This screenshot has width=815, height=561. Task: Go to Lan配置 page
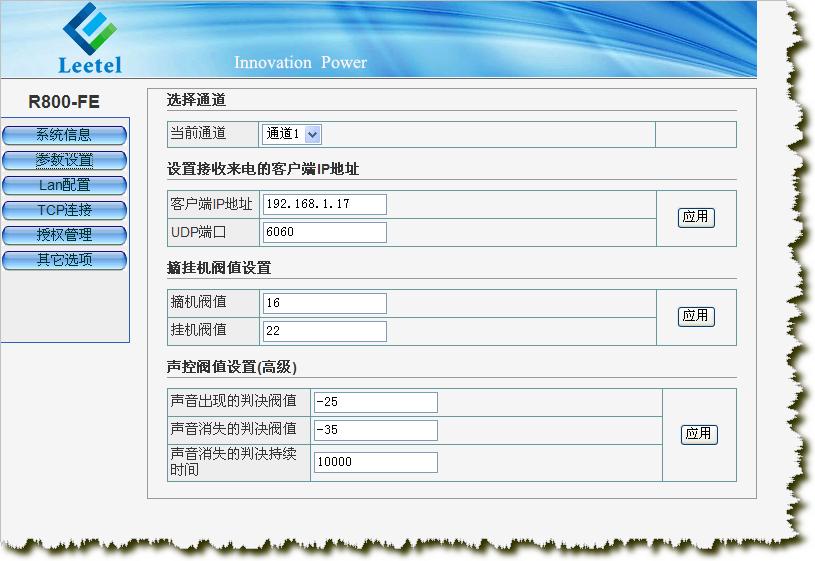64,185
